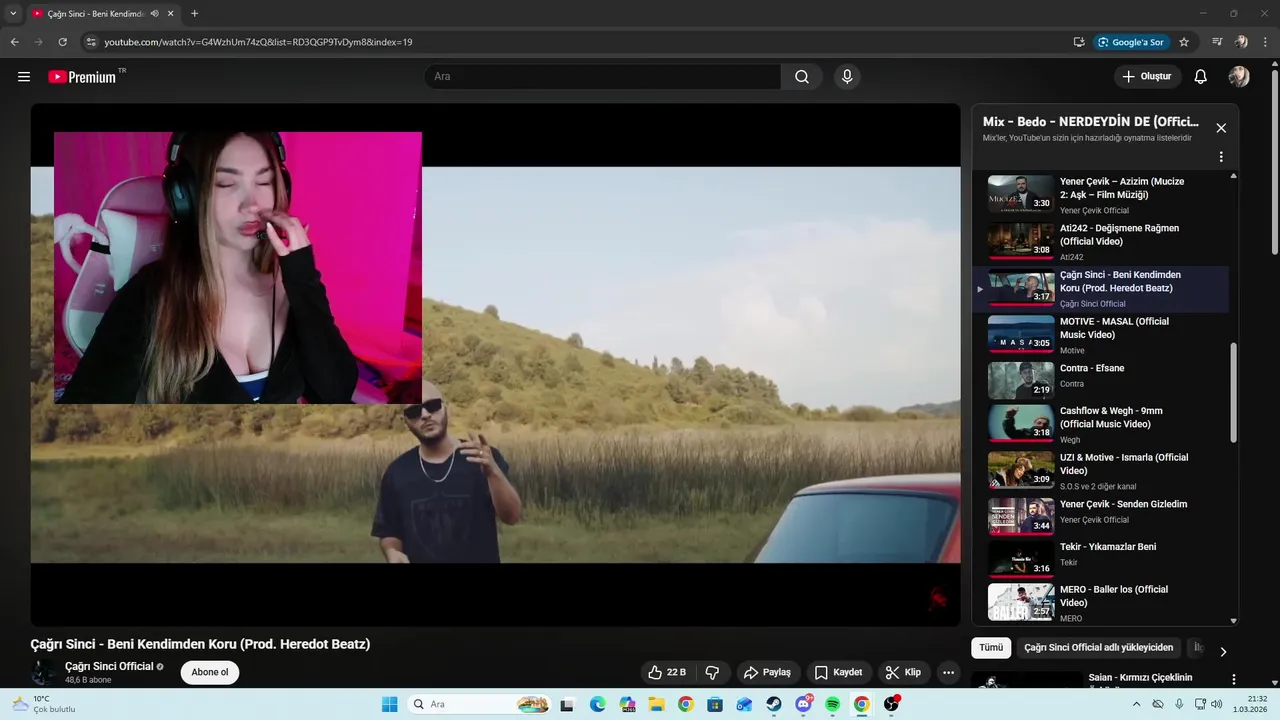
Task: Open the Oluştur create menu
Action: tap(1147, 77)
